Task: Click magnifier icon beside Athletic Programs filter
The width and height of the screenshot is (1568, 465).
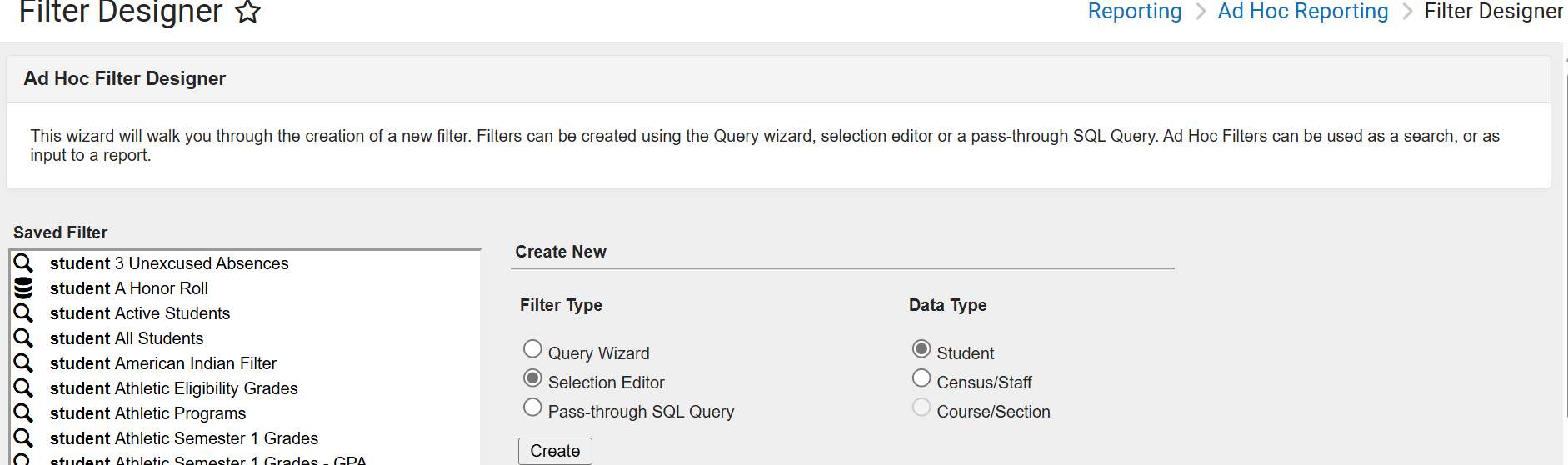Action: tap(23, 413)
